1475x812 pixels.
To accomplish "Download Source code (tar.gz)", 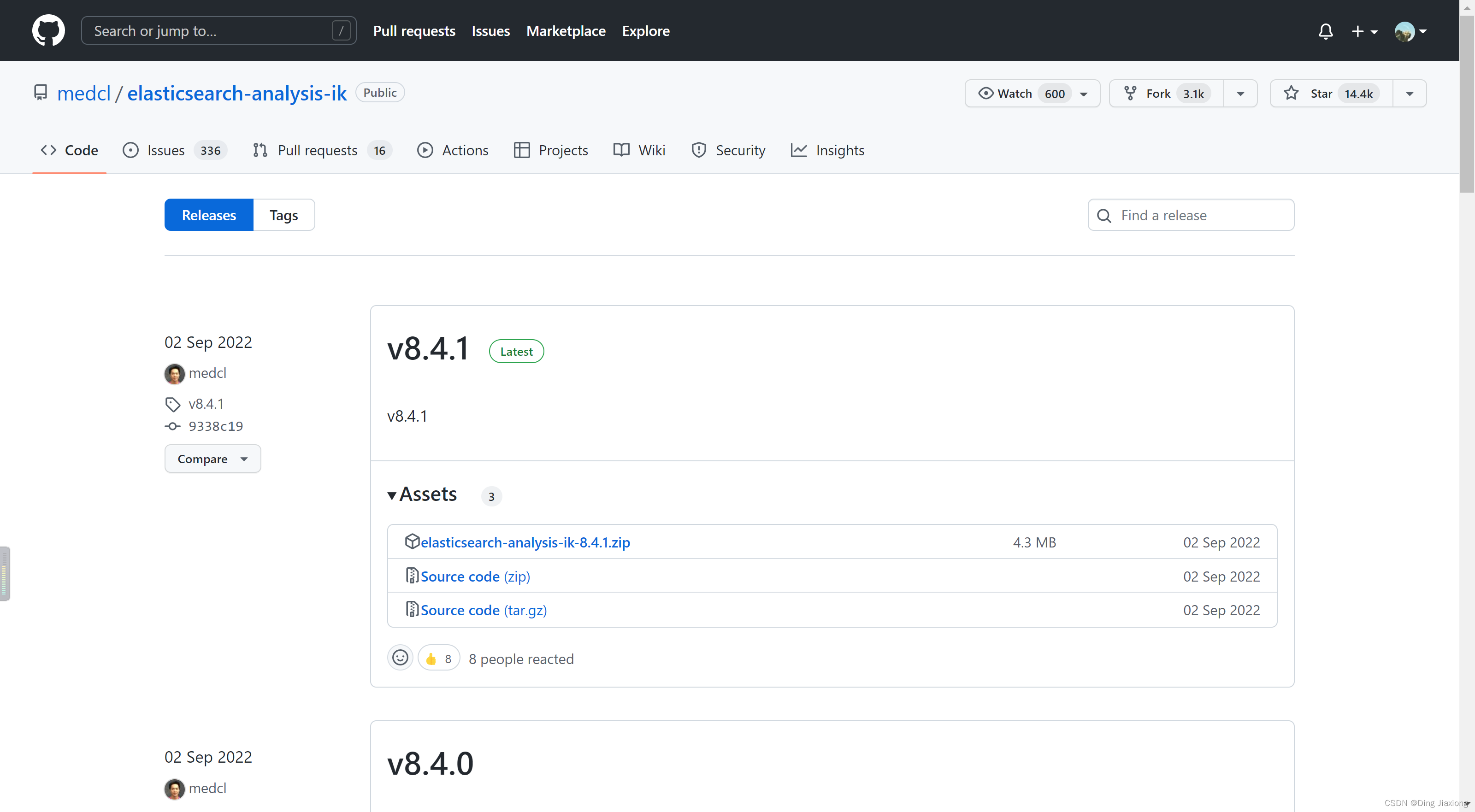I will 483,610.
